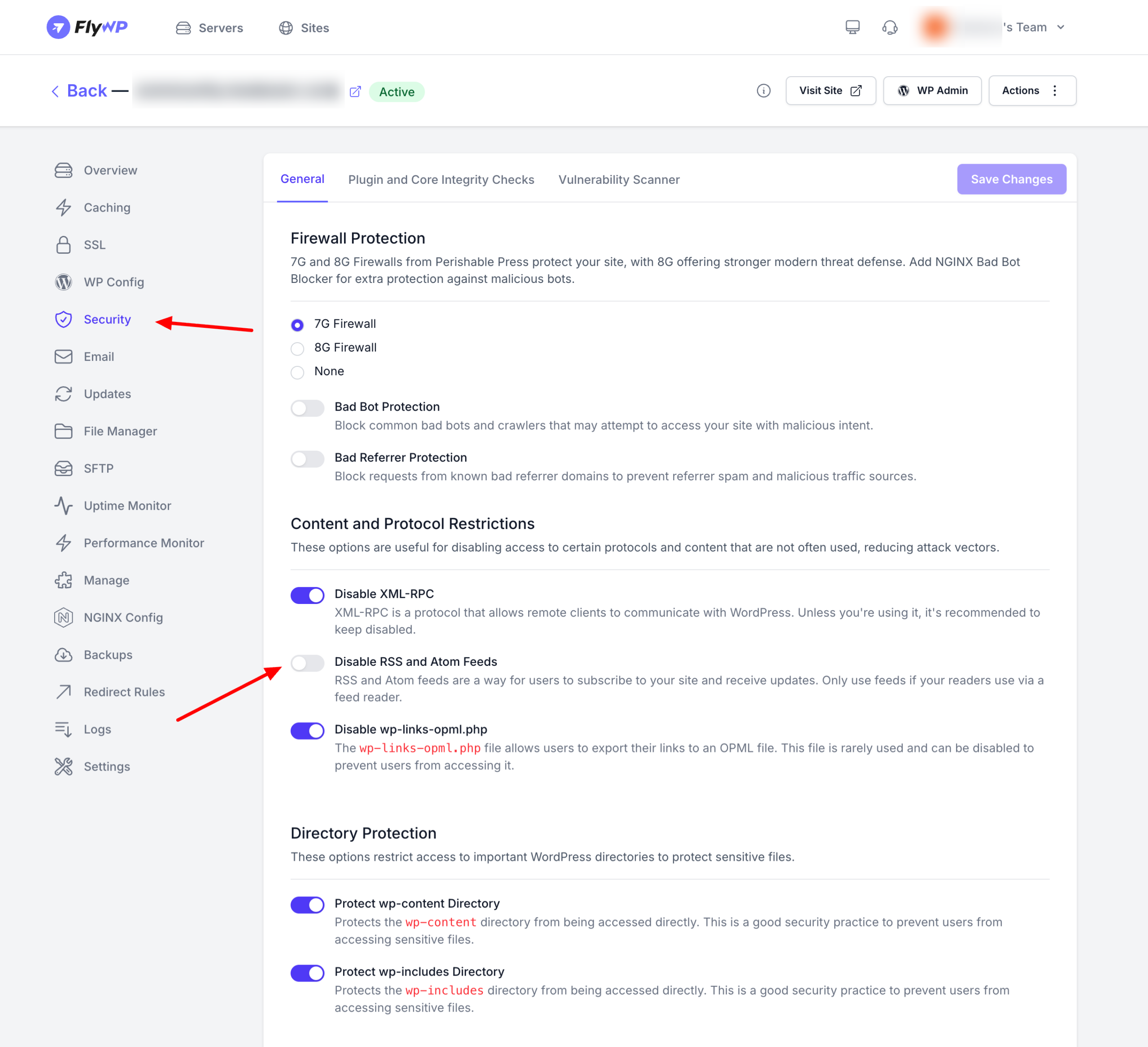
Task: Click the Visit Site button
Action: [830, 91]
